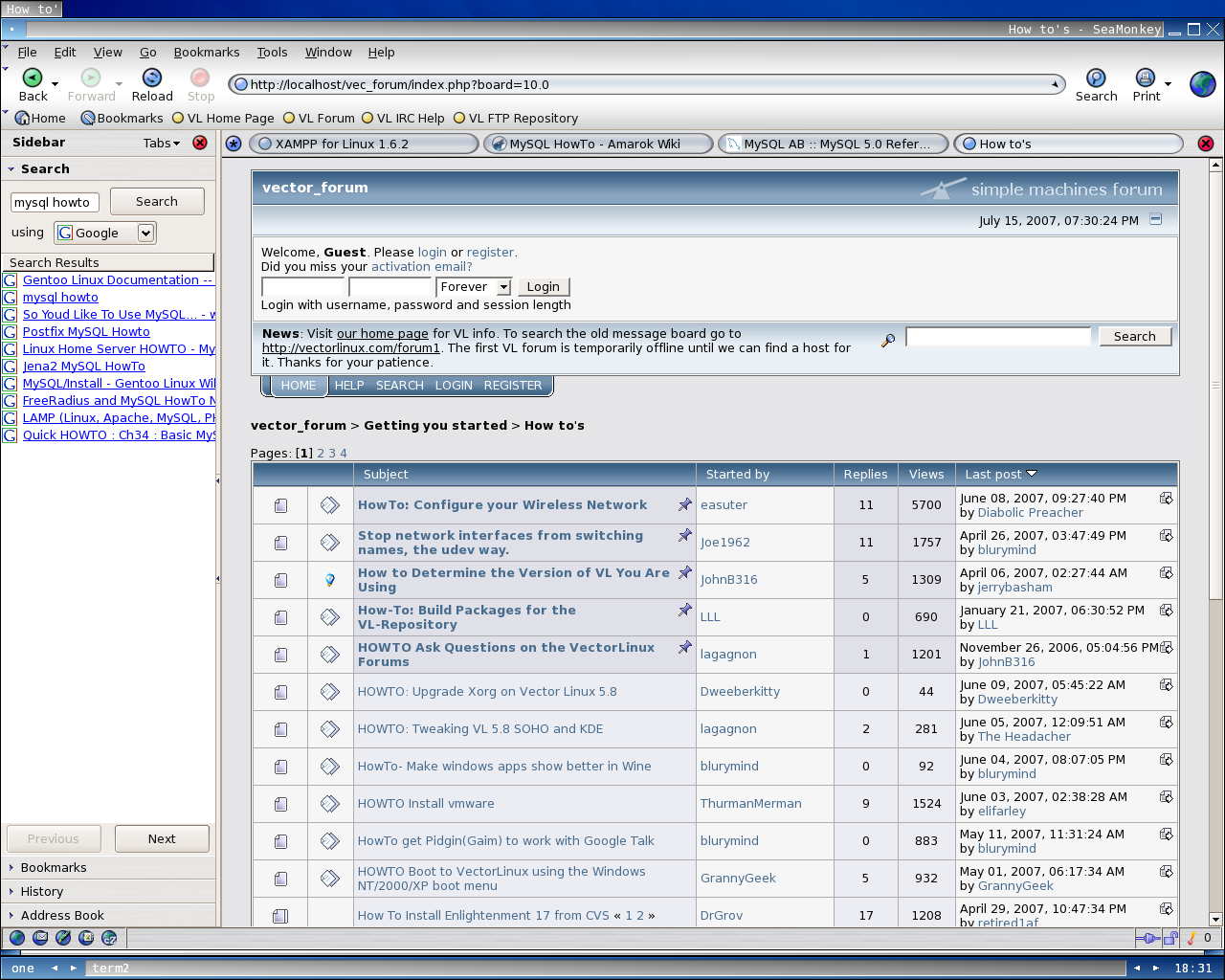
Task: Click the username input field
Action: click(302, 287)
